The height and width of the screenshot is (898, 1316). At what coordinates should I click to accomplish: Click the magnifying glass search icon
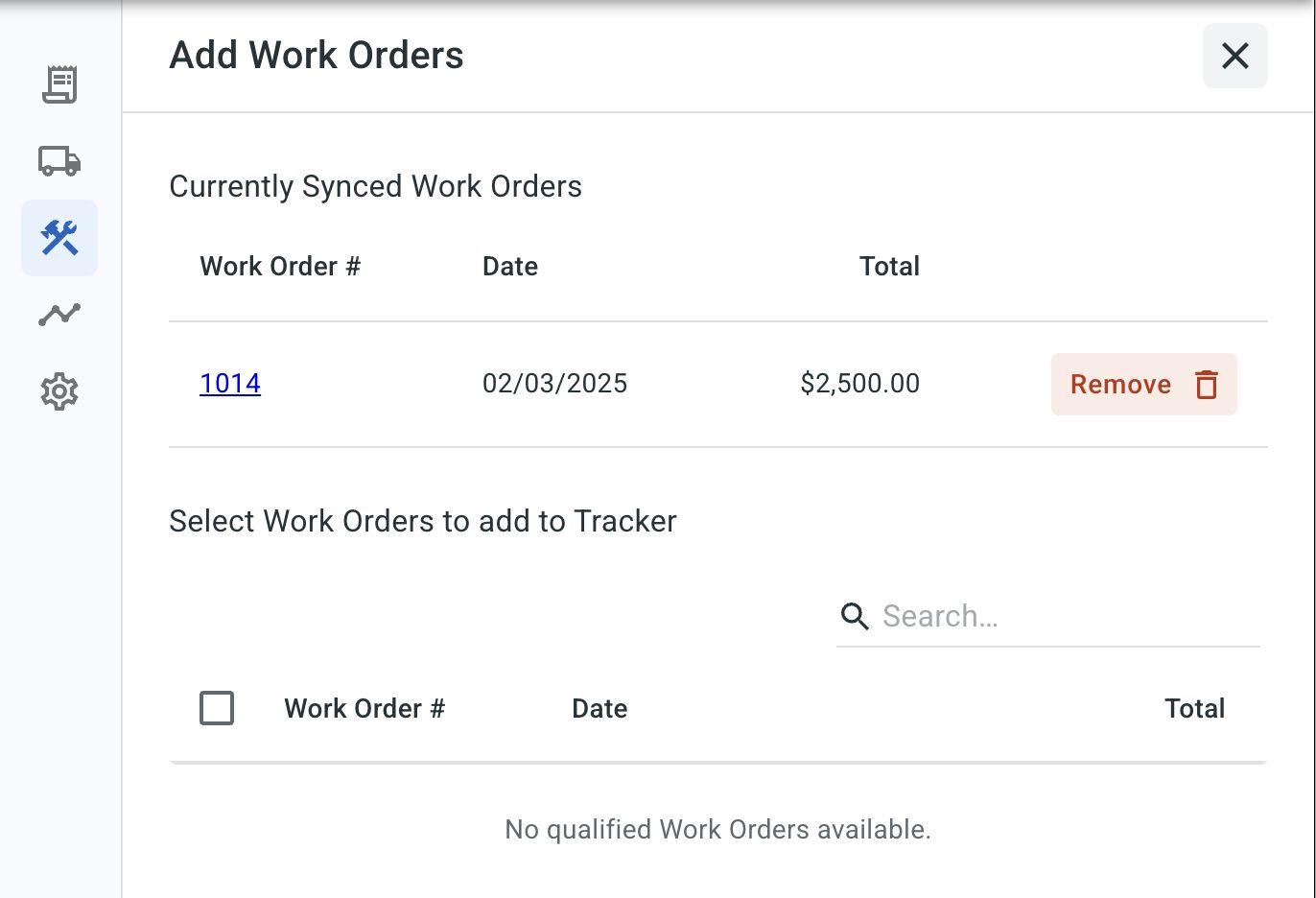click(x=855, y=616)
